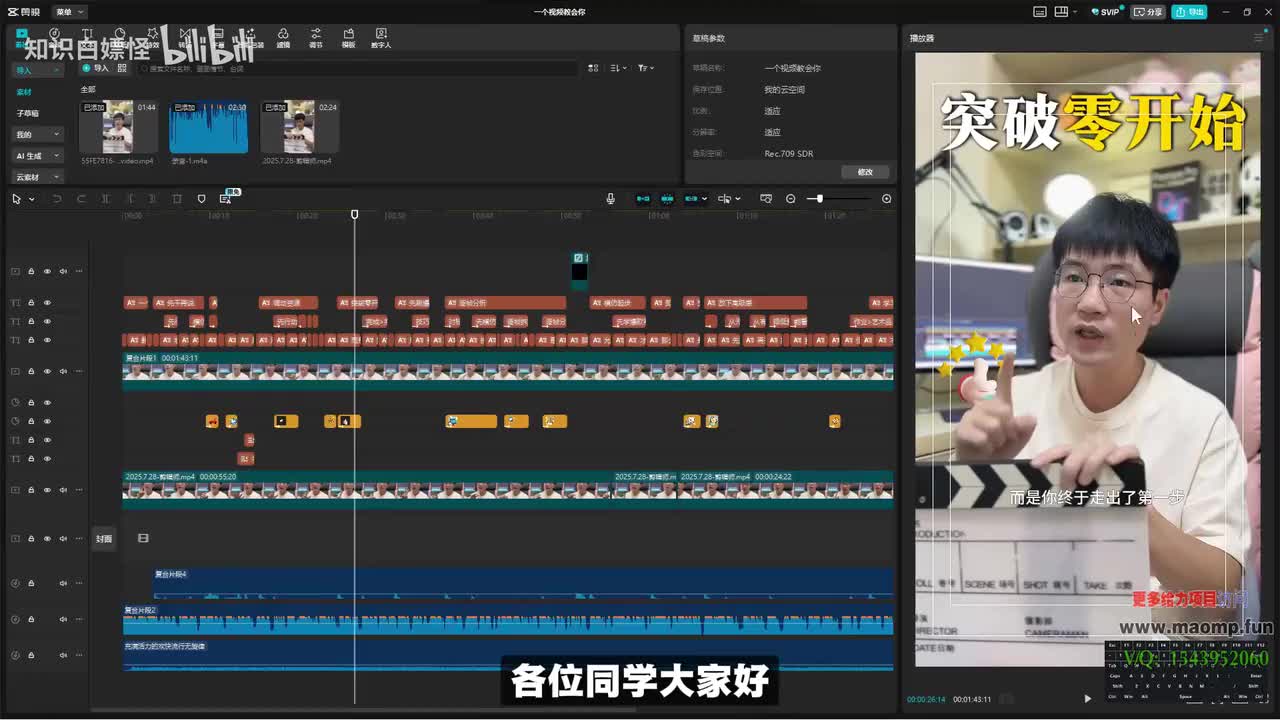Zoom out the timeline with minus icon
1280x720 pixels.
coord(790,199)
